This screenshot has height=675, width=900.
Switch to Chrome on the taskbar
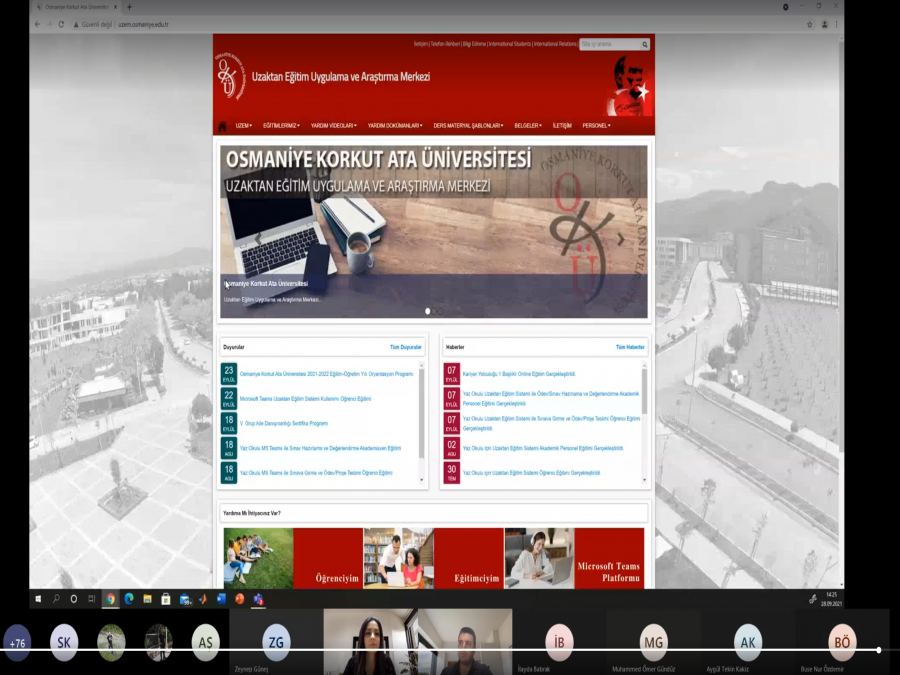pyautogui.click(x=110, y=599)
